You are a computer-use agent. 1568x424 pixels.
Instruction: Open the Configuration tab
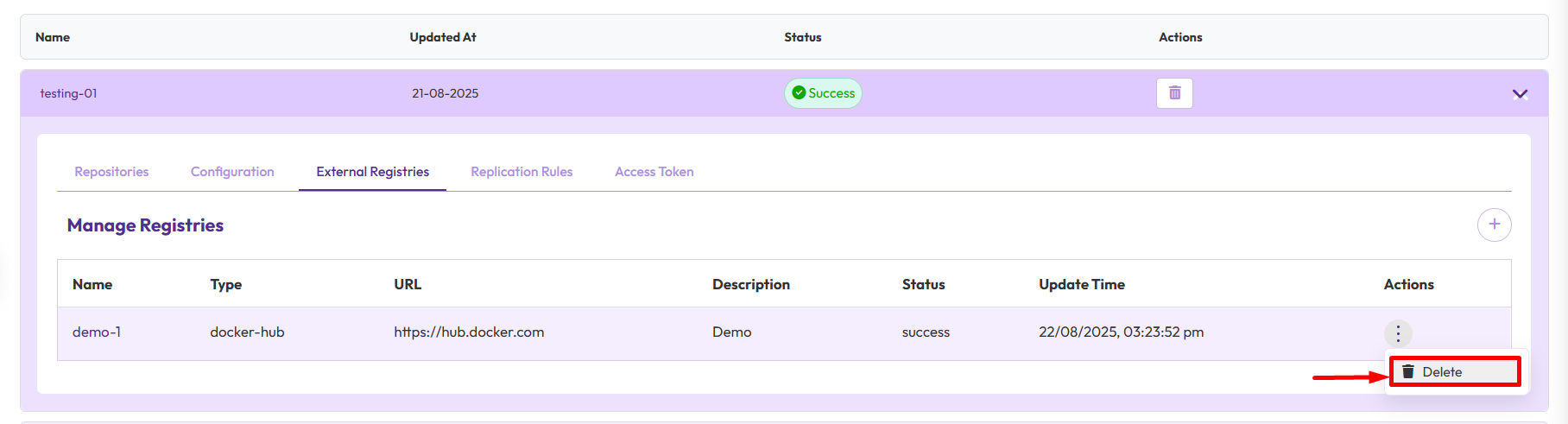tap(232, 172)
